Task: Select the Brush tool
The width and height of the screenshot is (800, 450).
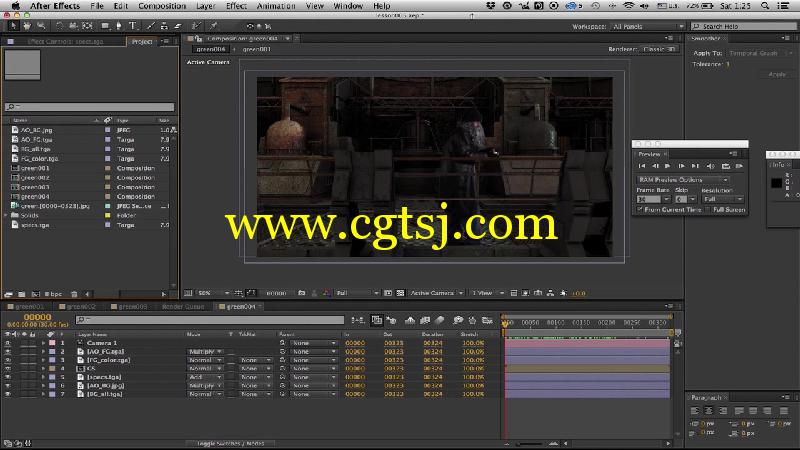Action: point(151,26)
